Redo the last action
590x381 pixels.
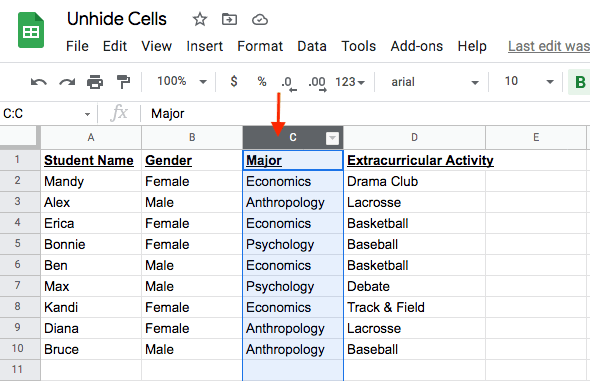tap(67, 82)
